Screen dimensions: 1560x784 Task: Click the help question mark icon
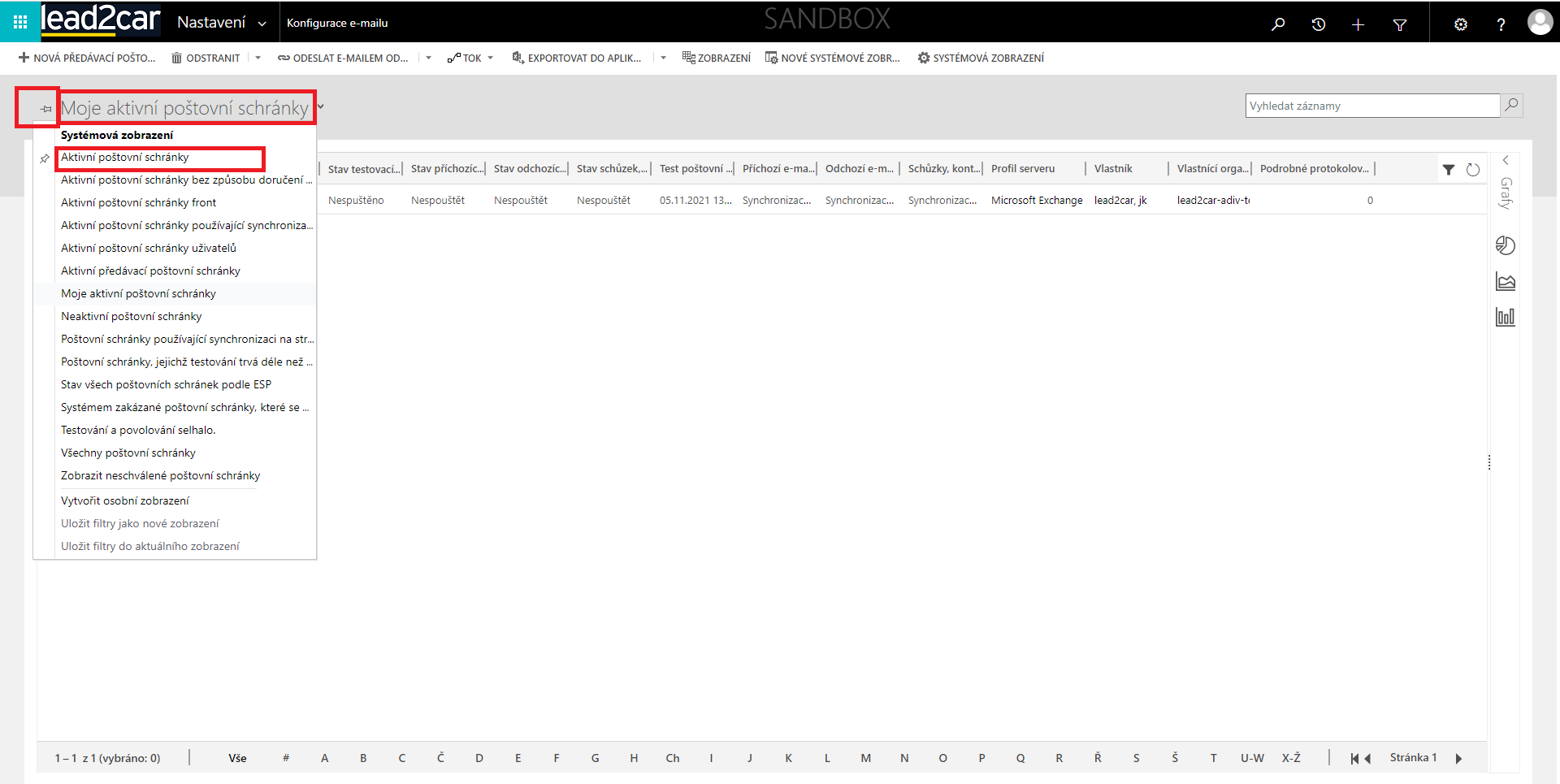click(1500, 24)
